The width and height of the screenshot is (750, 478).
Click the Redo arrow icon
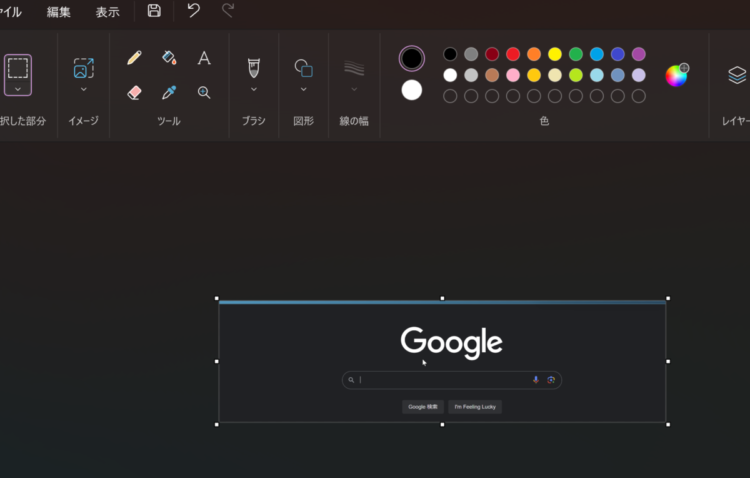pyautogui.click(x=228, y=11)
